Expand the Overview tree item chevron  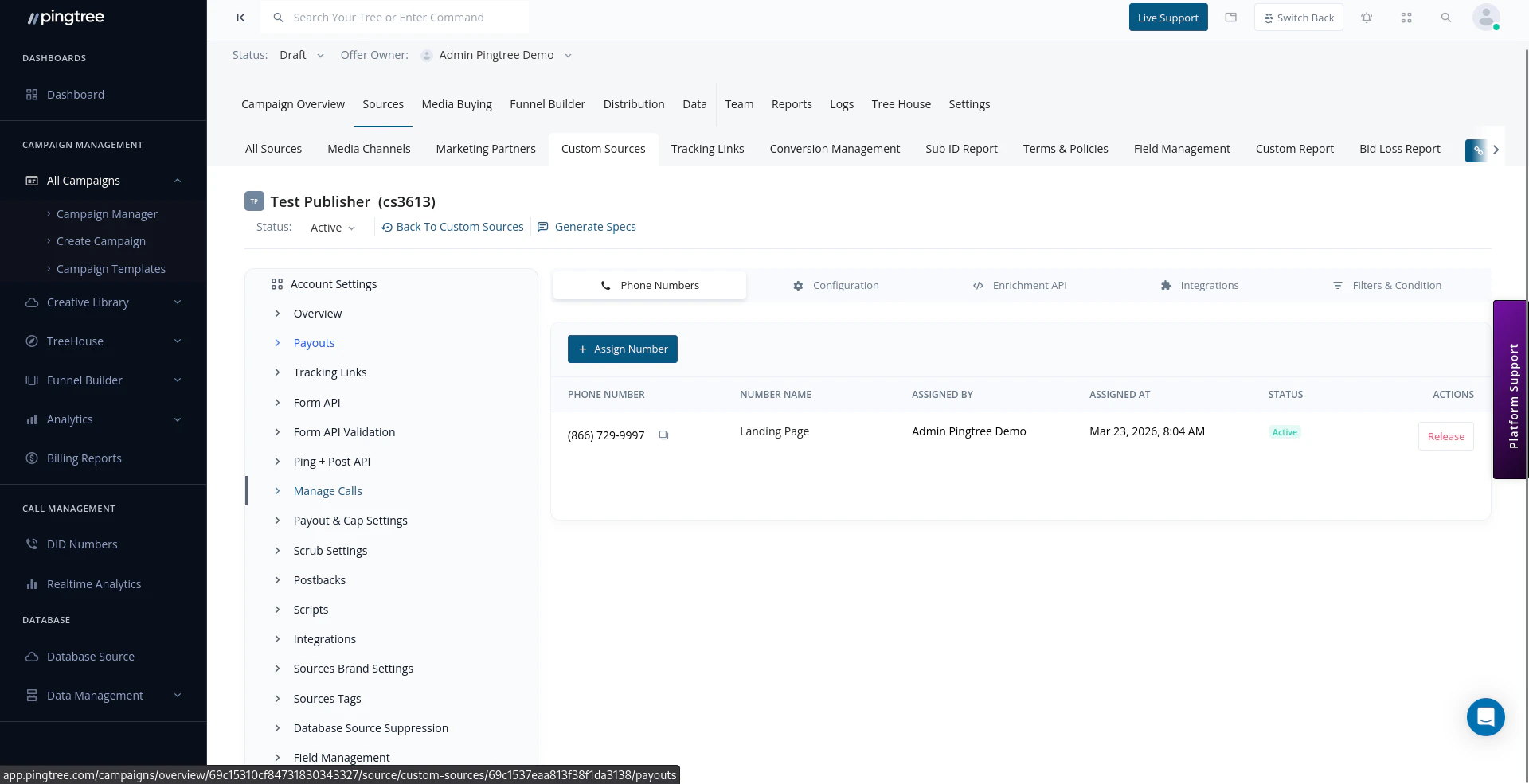pos(277,314)
